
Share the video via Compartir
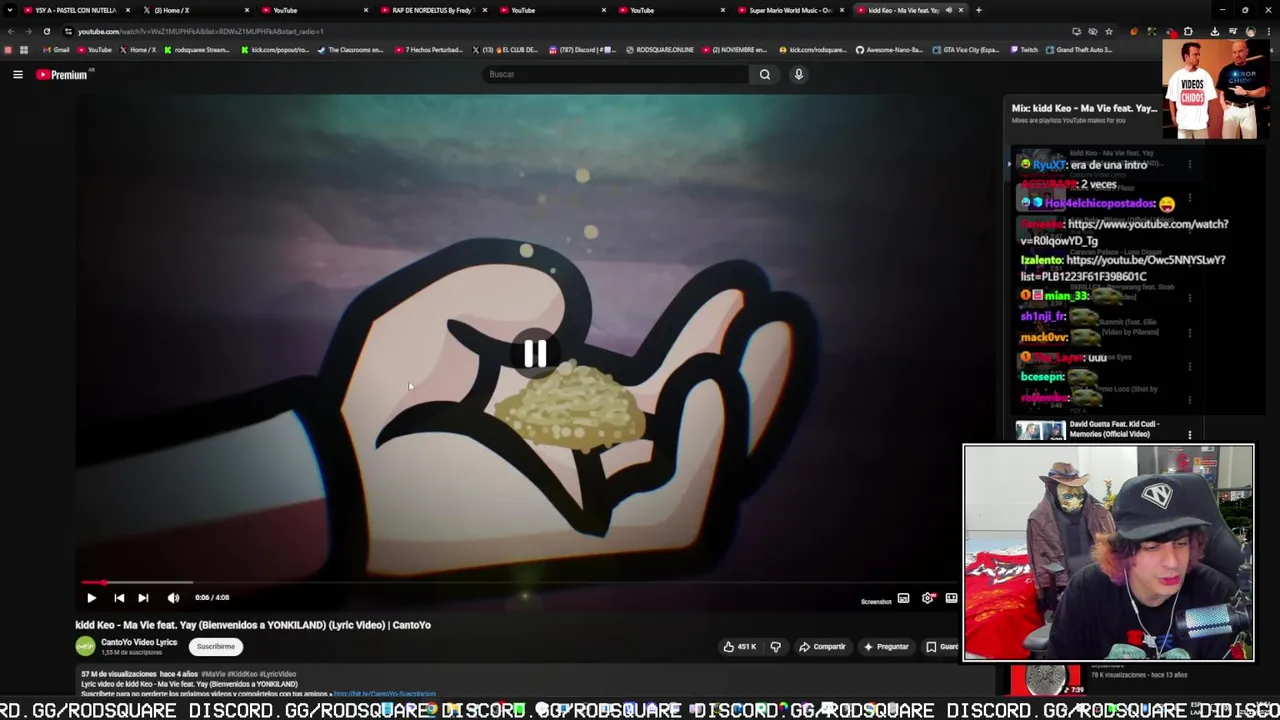822,647
